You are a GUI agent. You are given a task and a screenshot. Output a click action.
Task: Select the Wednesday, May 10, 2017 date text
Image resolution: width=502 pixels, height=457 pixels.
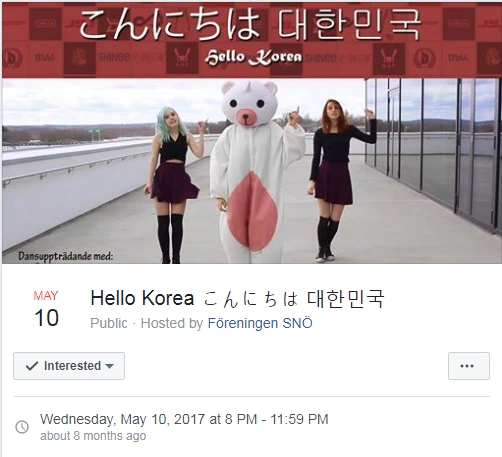[122, 419]
